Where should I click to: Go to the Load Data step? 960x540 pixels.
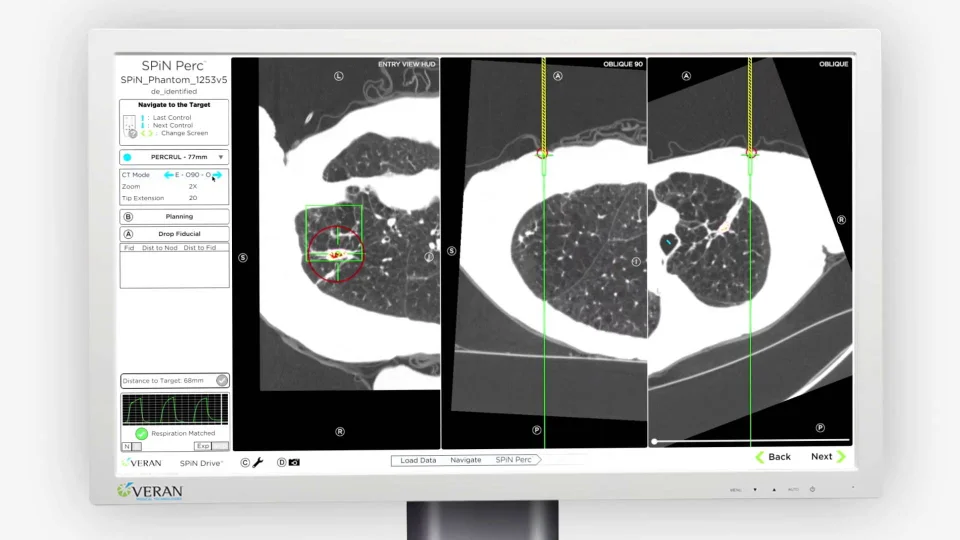pos(418,460)
